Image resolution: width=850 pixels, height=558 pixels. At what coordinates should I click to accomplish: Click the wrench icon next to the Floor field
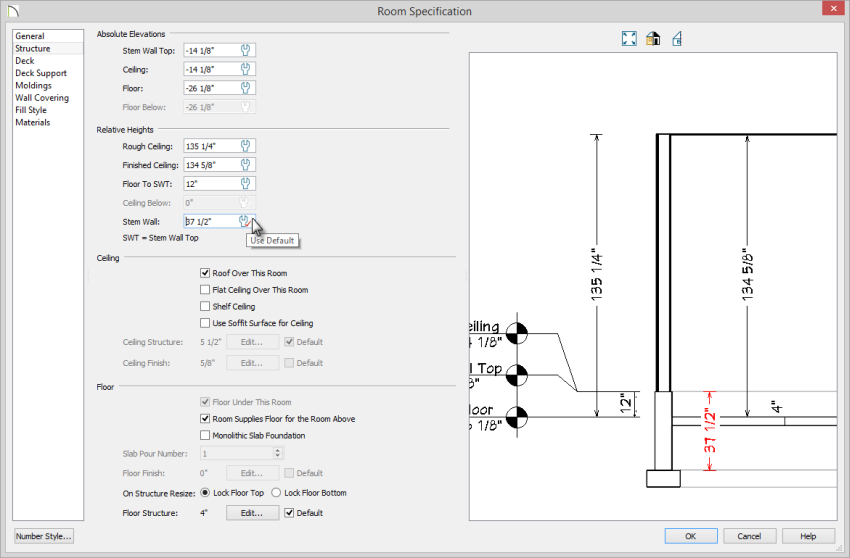(x=246, y=88)
